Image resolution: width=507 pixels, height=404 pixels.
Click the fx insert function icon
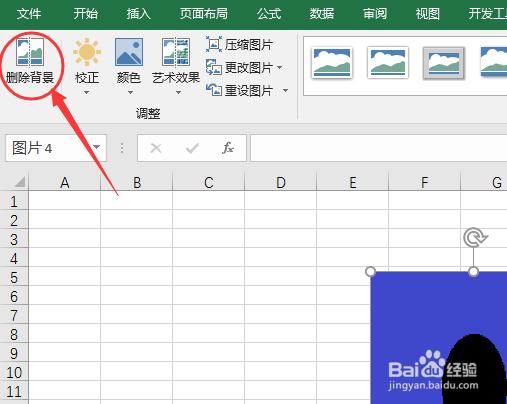click(x=228, y=148)
